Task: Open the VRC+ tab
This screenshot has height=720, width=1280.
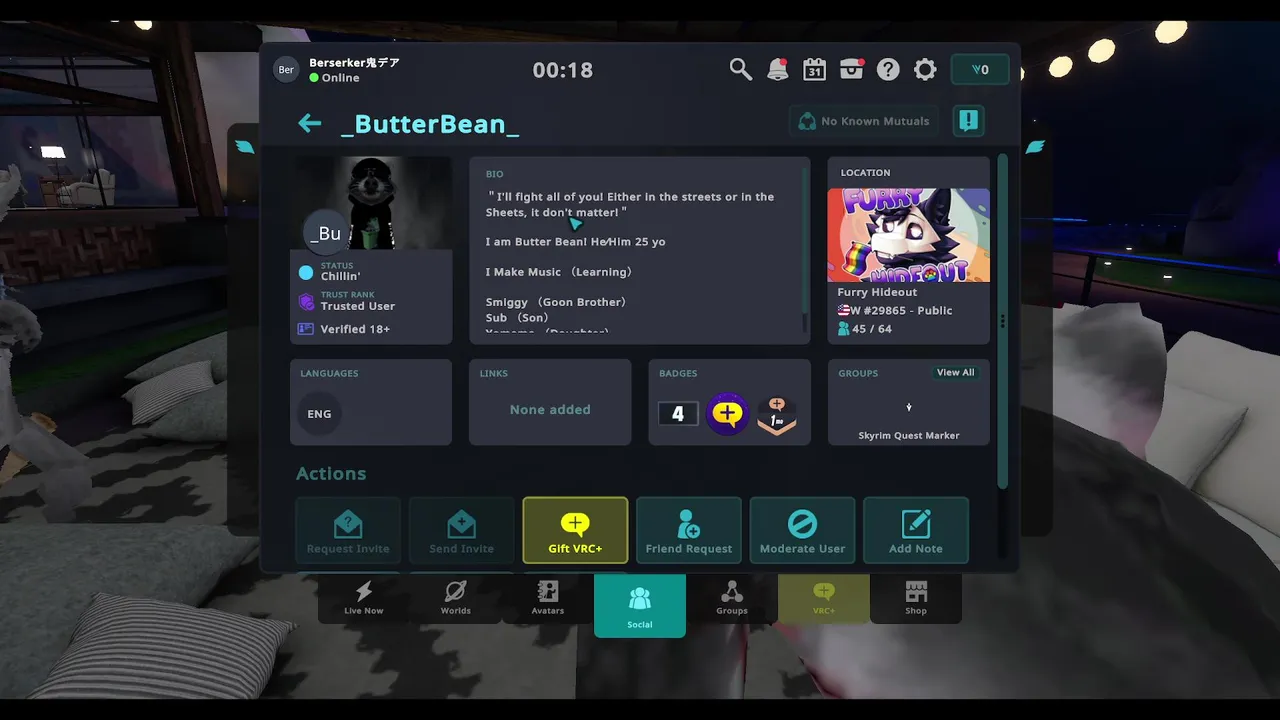Action: [824, 598]
